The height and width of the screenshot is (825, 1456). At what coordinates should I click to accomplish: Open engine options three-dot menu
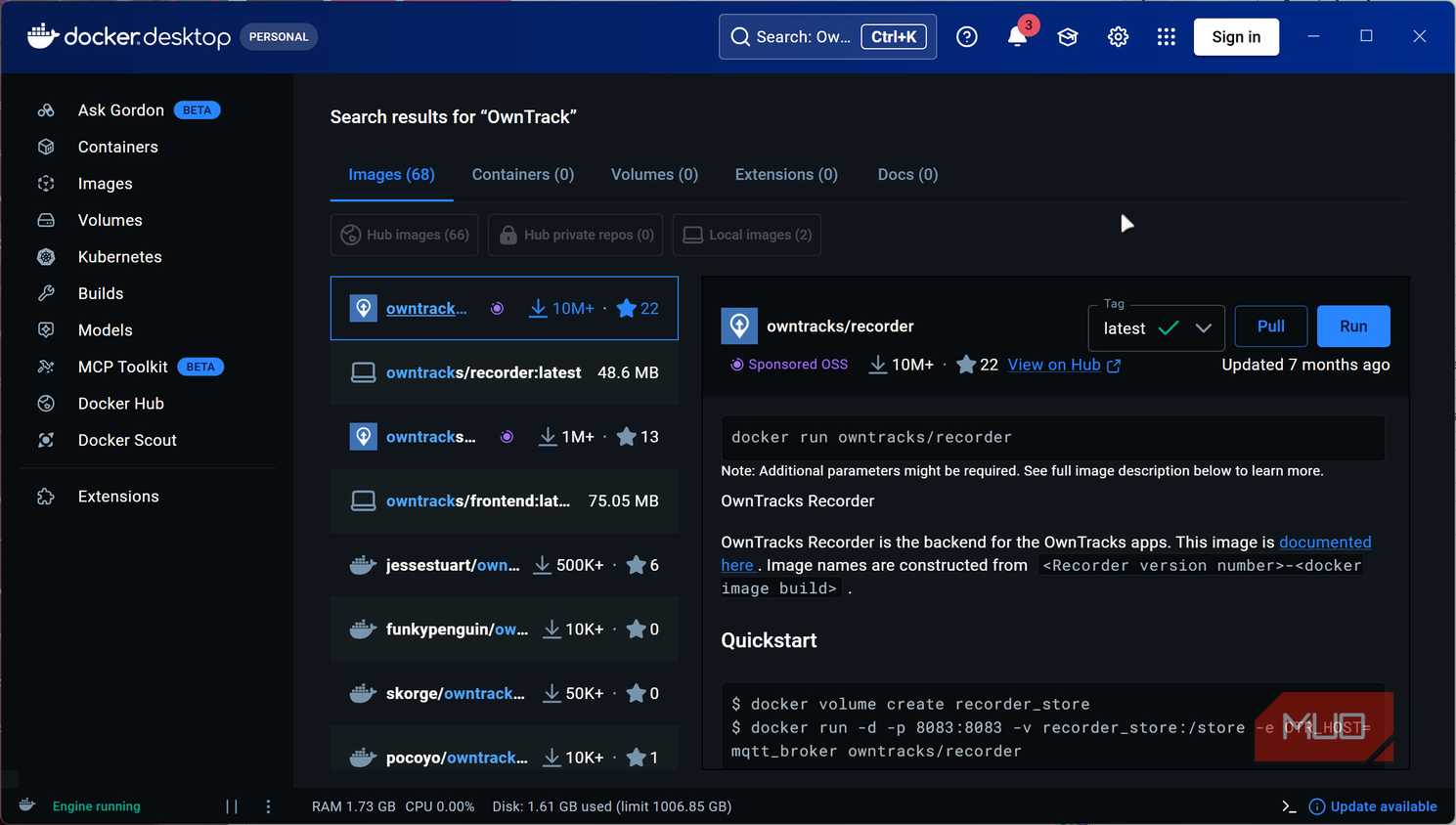pos(268,806)
